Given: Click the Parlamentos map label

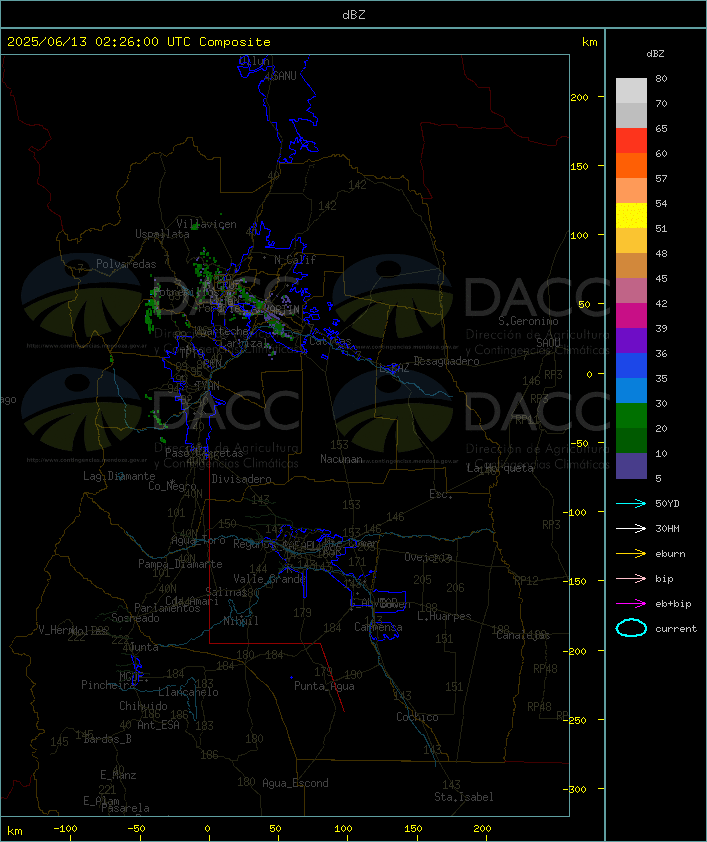Looking at the screenshot, I should (167, 608).
